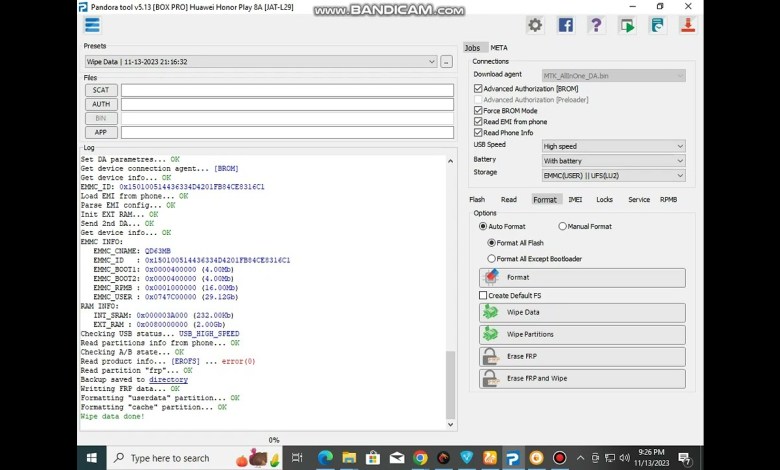Click the AUTH file button
Screen dimensions: 780x470
pos(101,104)
